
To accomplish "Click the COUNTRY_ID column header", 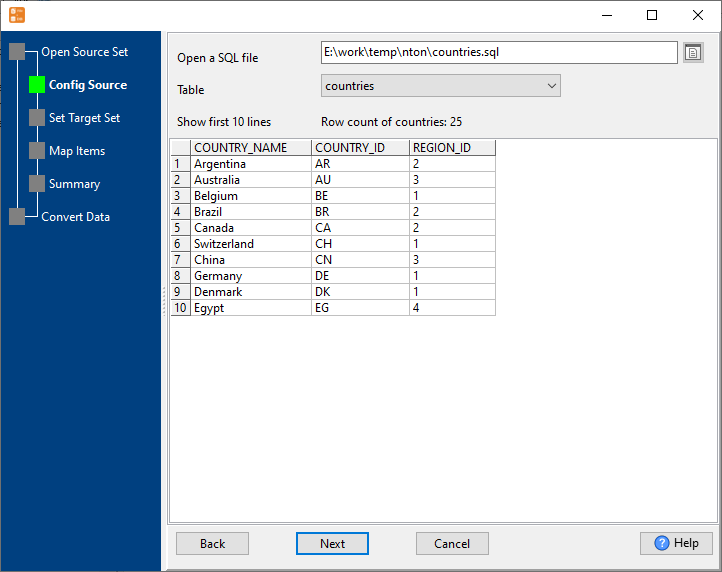I will pos(360,148).
